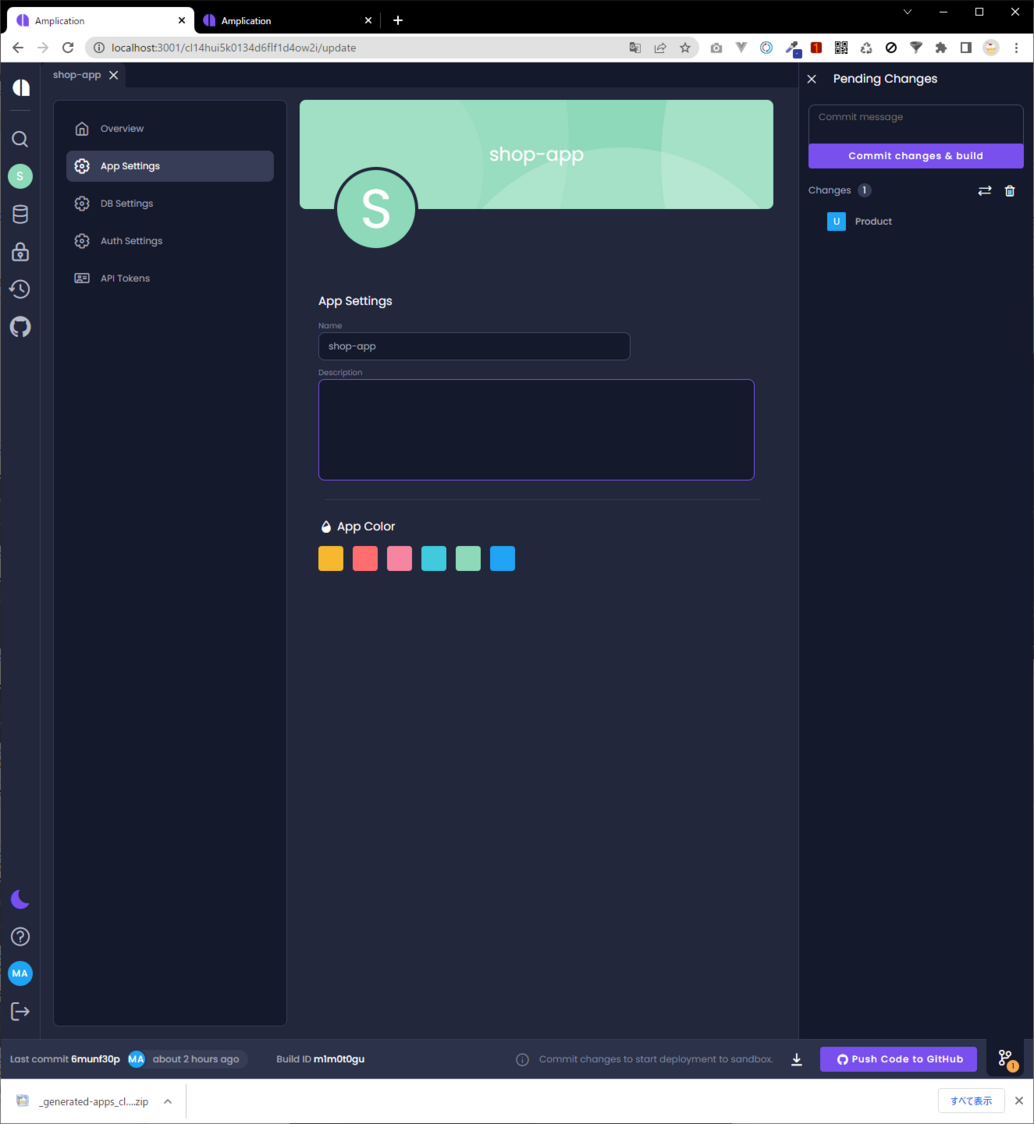Go back in the browser
The height and width of the screenshot is (1124, 1034).
18,48
